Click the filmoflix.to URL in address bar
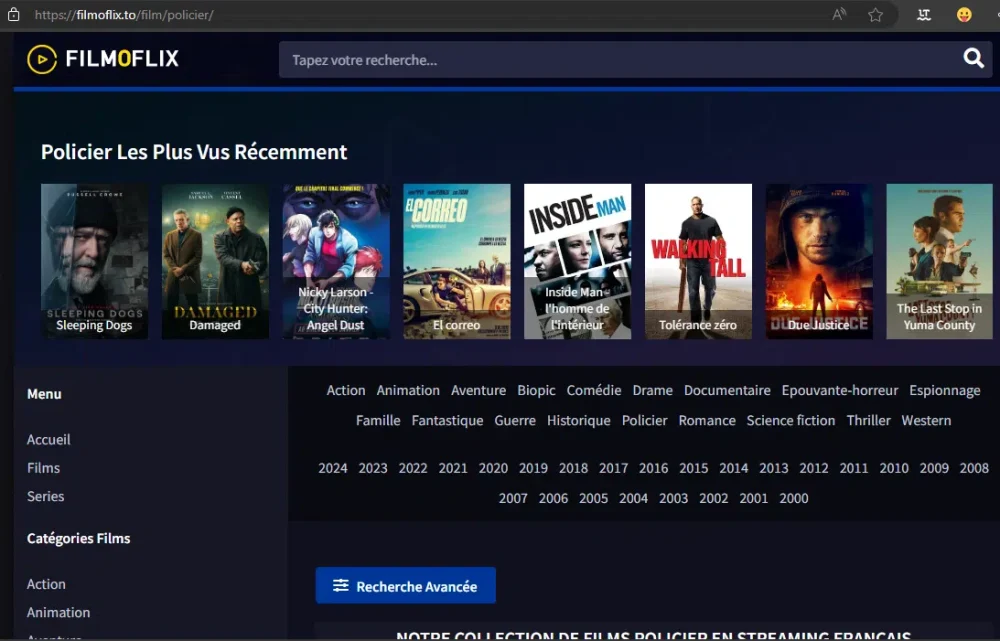 [124, 15]
